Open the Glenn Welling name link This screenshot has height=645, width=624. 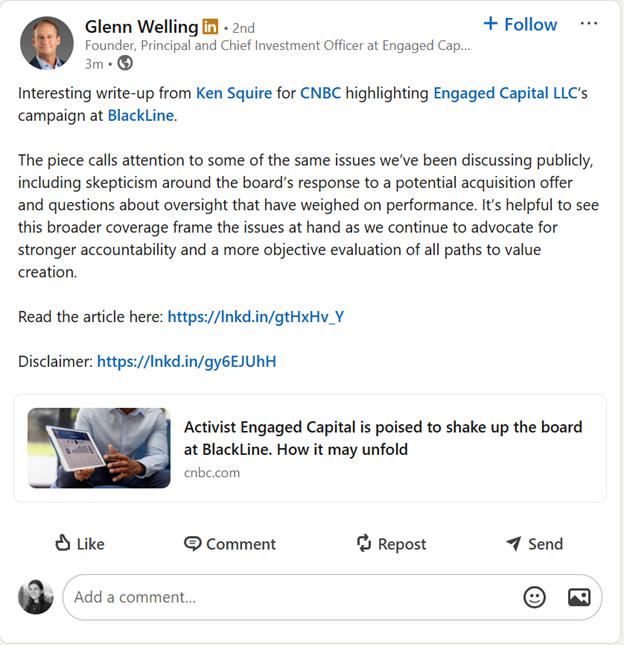141,26
